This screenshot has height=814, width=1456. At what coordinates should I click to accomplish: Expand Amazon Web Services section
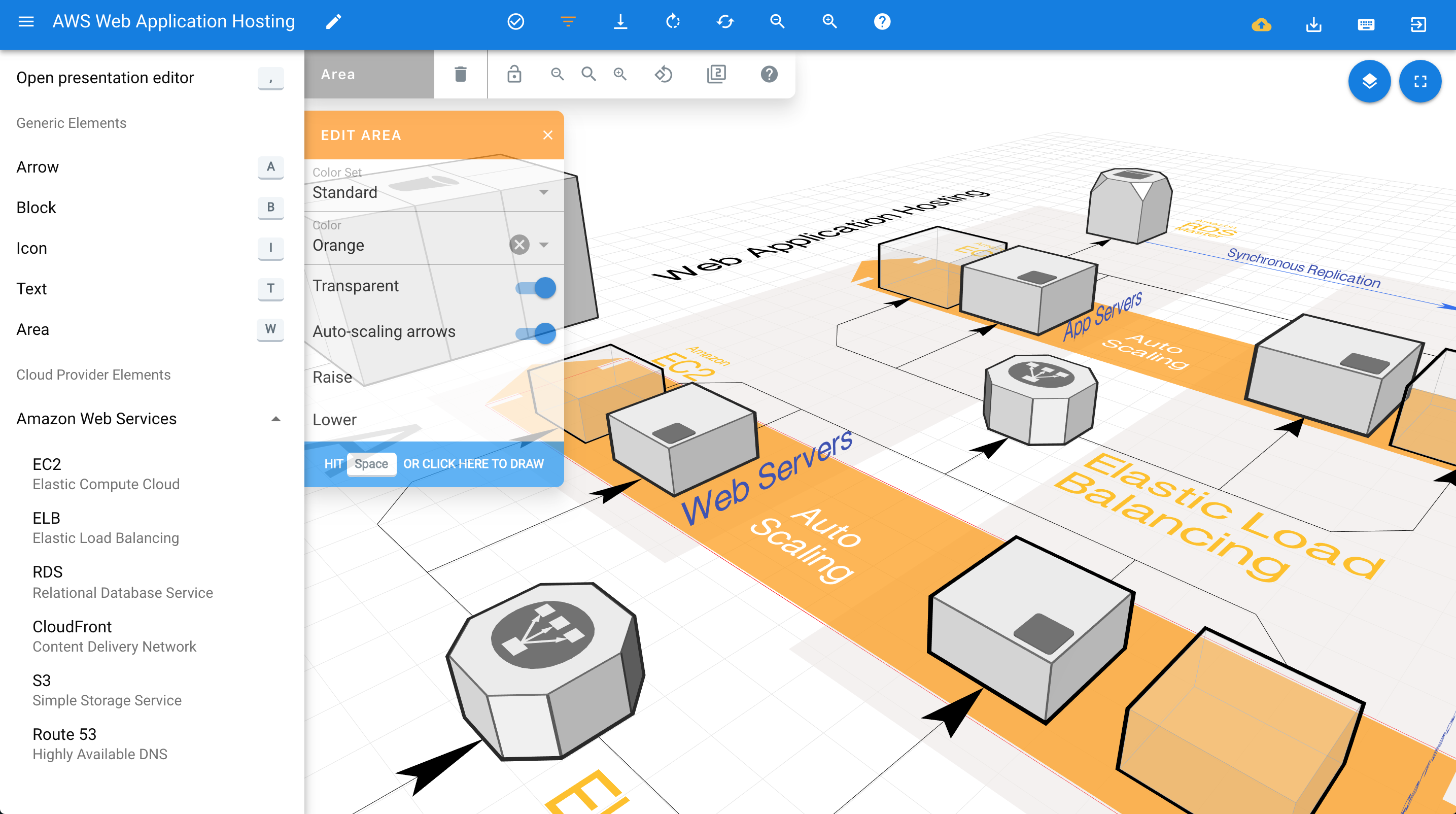277,419
